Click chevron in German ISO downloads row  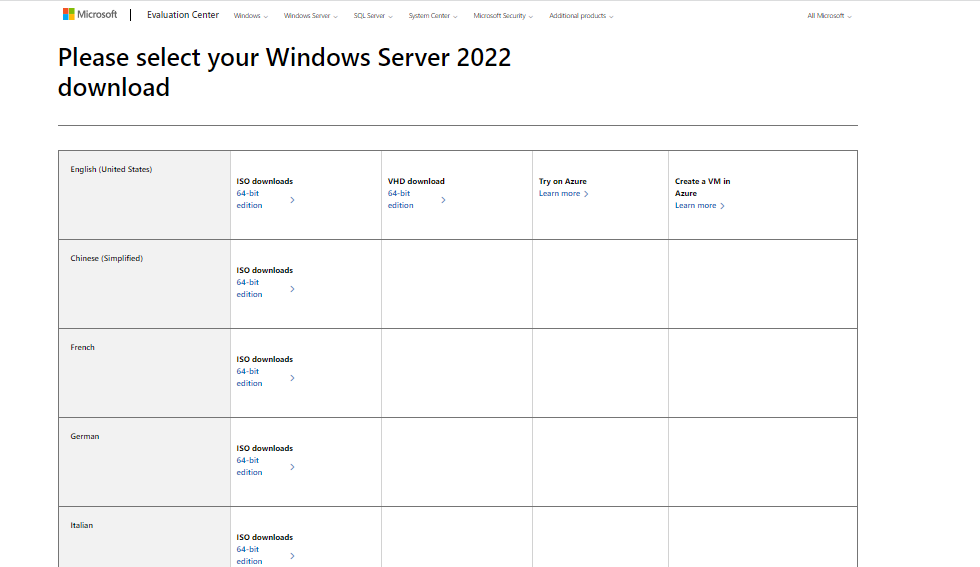(292, 467)
